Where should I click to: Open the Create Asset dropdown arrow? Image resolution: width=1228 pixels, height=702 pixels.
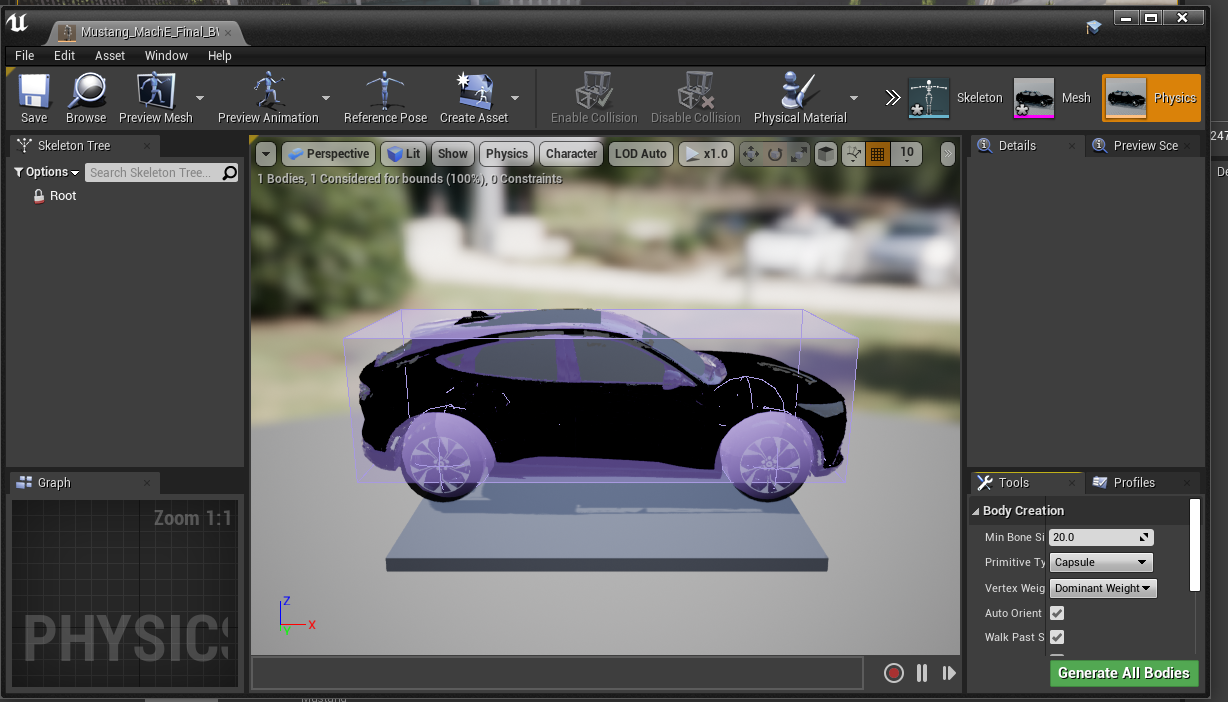coord(515,98)
